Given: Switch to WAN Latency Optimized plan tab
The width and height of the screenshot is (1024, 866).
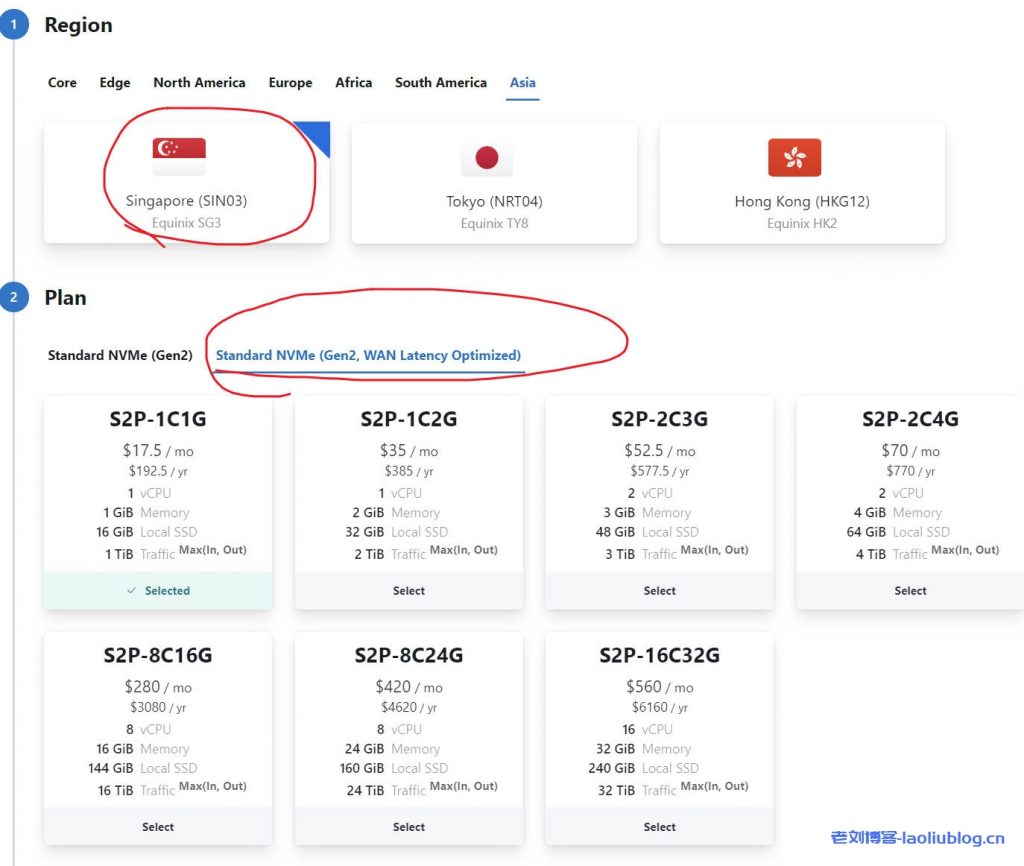Looking at the screenshot, I should [366, 355].
